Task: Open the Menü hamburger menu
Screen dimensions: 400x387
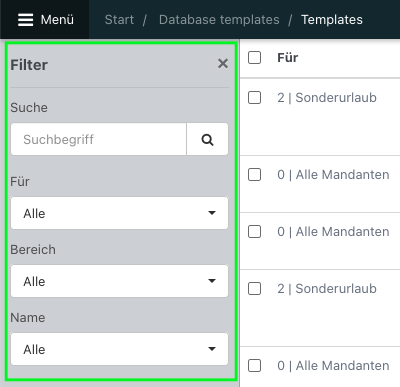Action: pos(45,20)
